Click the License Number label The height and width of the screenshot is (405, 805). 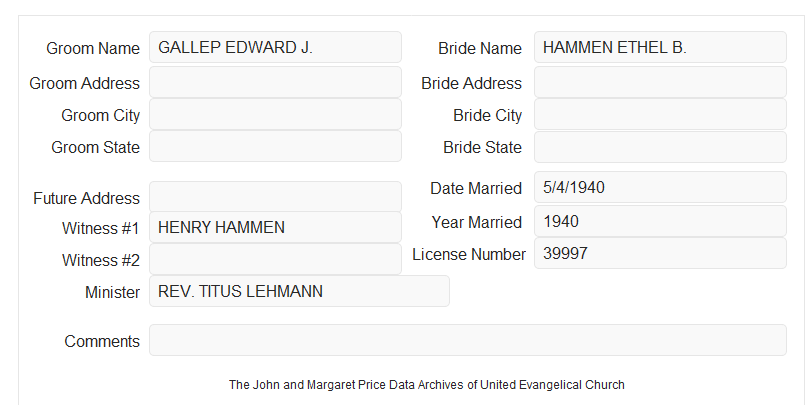point(469,255)
